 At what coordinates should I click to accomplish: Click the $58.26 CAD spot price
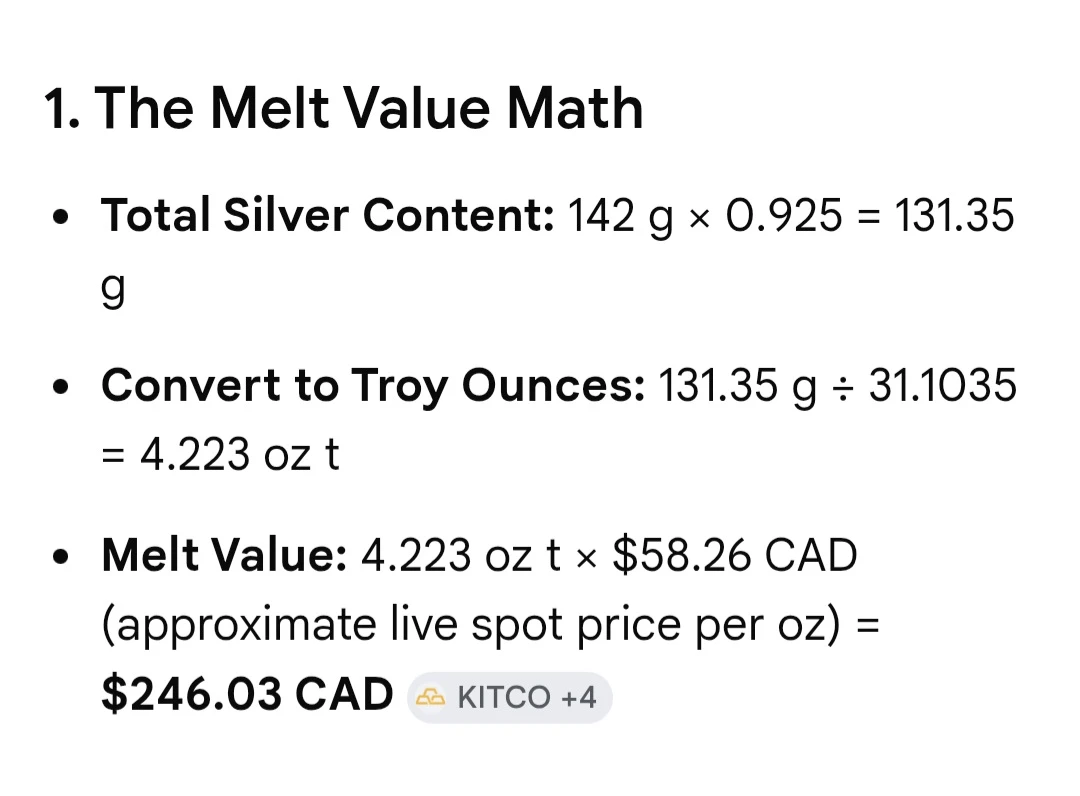click(x=735, y=555)
